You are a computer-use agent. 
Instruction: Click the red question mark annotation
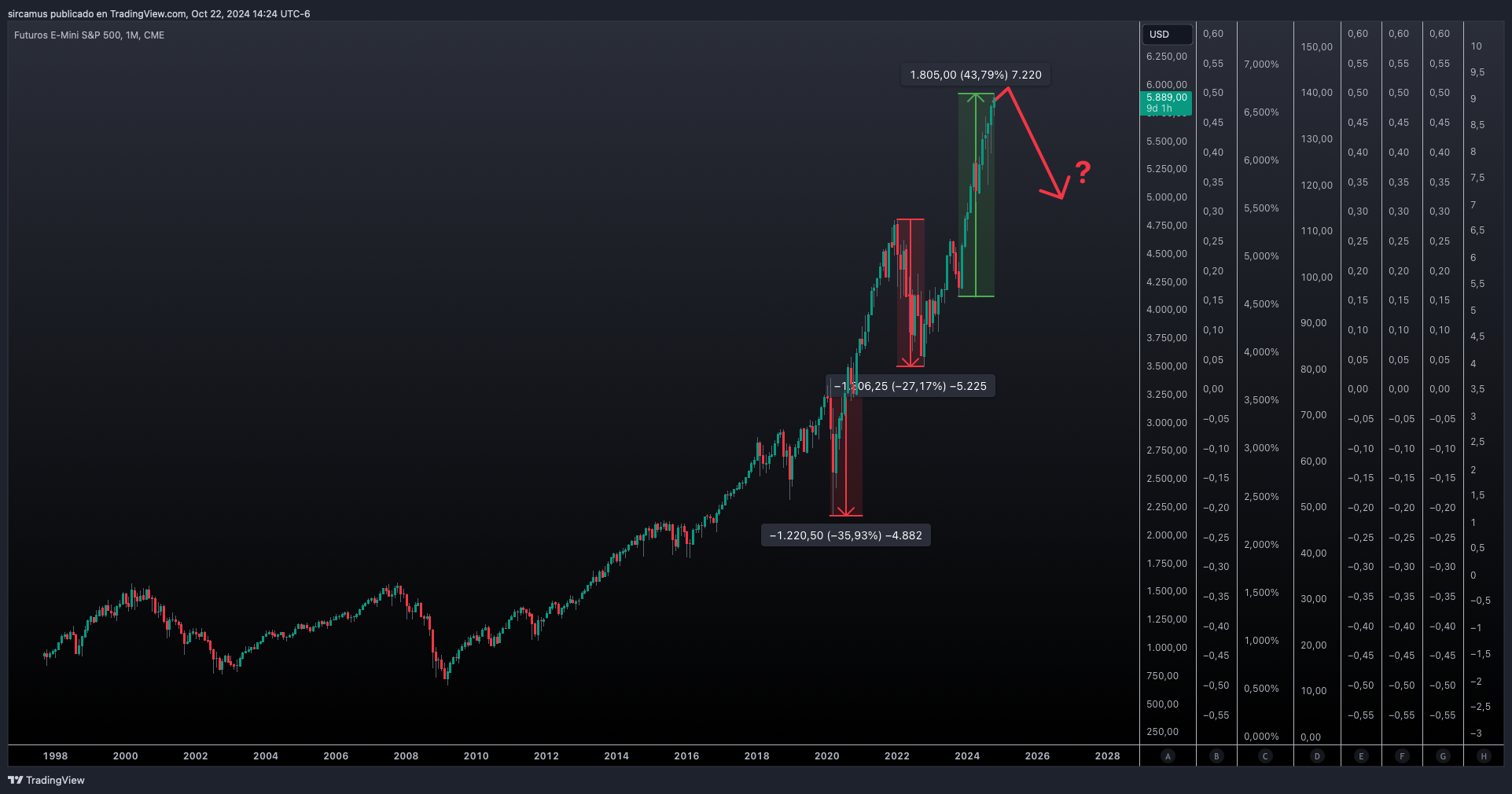click(1083, 172)
